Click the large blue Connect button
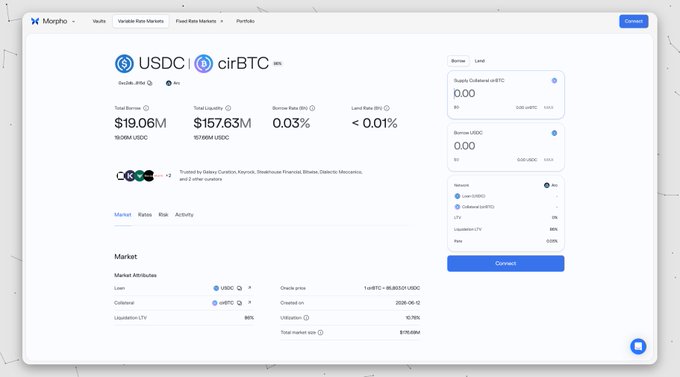Viewport: 680px width, 377px height. point(506,263)
